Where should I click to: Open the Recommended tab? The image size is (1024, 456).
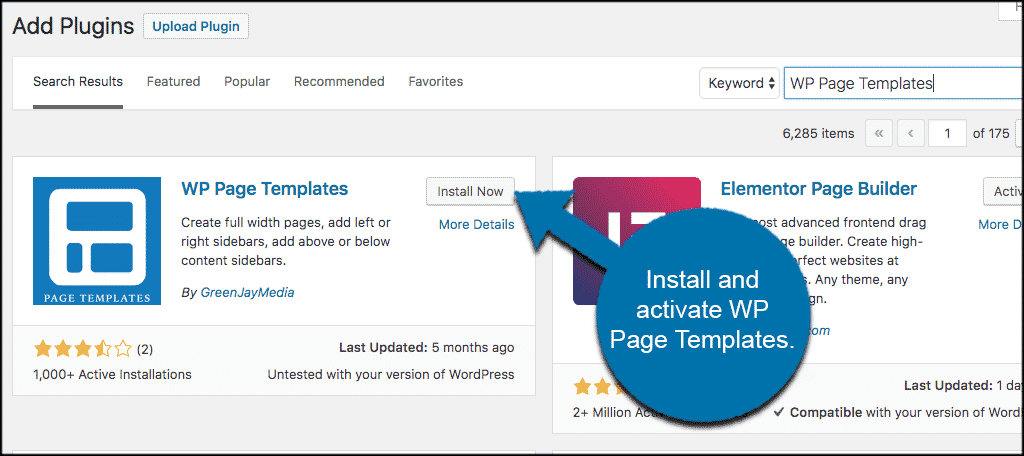[339, 82]
